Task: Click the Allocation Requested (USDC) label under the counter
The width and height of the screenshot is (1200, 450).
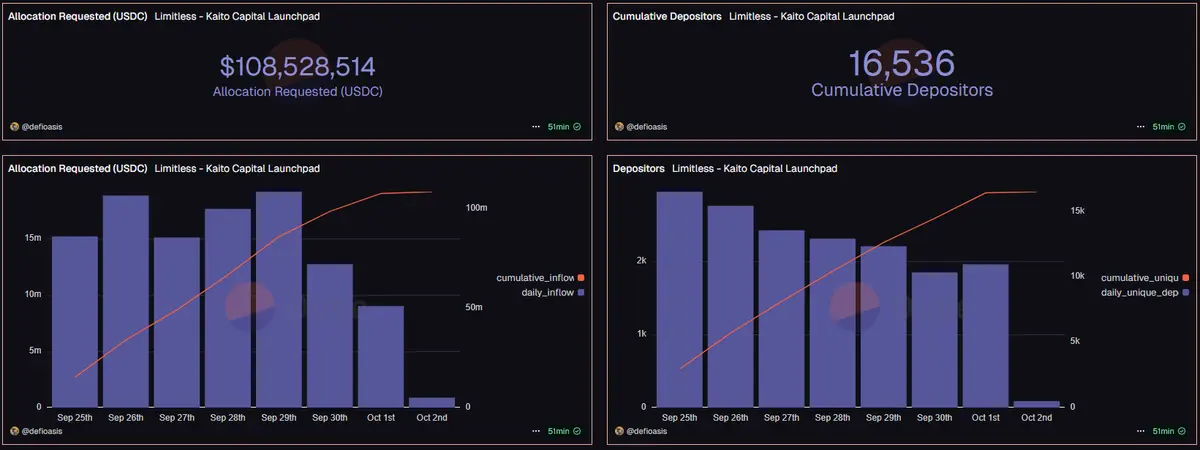Action: (x=298, y=91)
